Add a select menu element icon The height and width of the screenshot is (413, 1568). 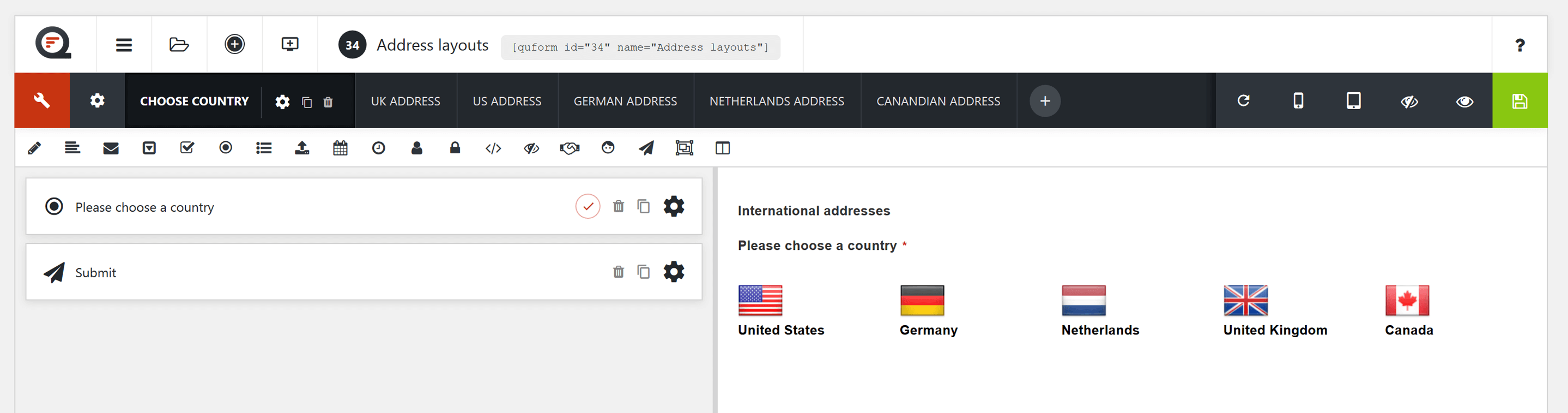click(x=149, y=148)
